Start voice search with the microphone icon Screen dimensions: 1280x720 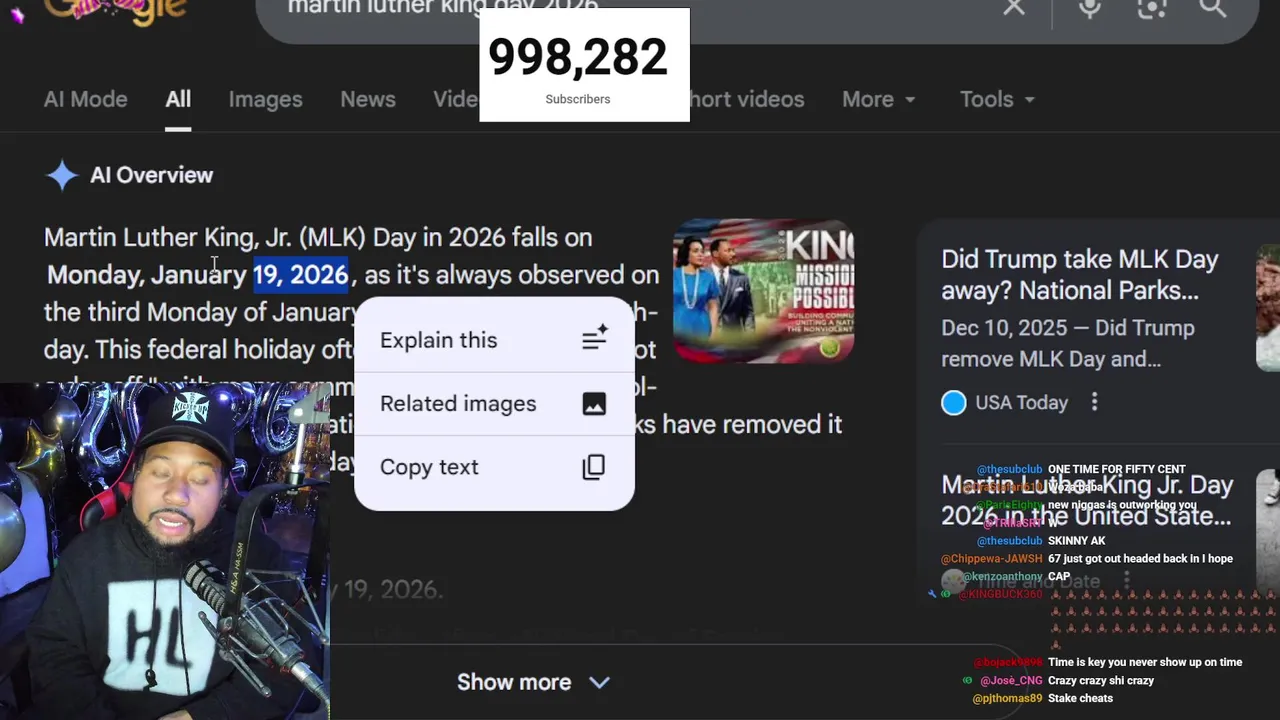coord(1089,8)
